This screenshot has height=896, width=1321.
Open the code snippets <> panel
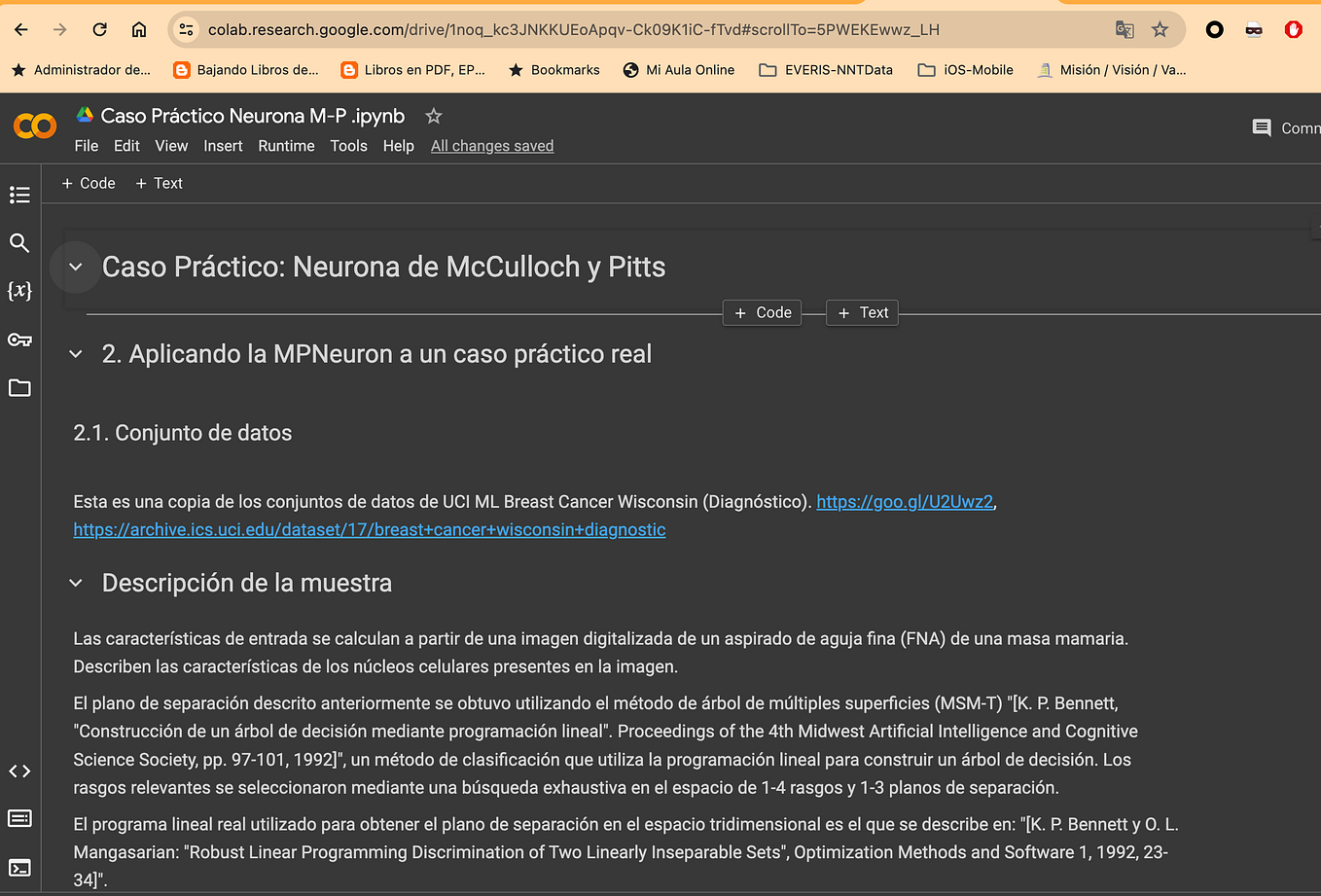coord(19,771)
